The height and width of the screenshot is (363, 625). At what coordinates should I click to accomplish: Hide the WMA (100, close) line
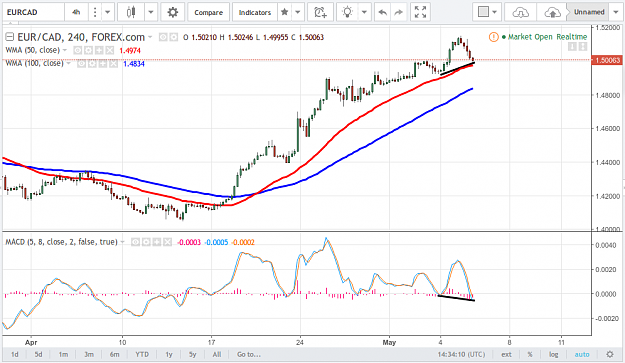[x=81, y=64]
